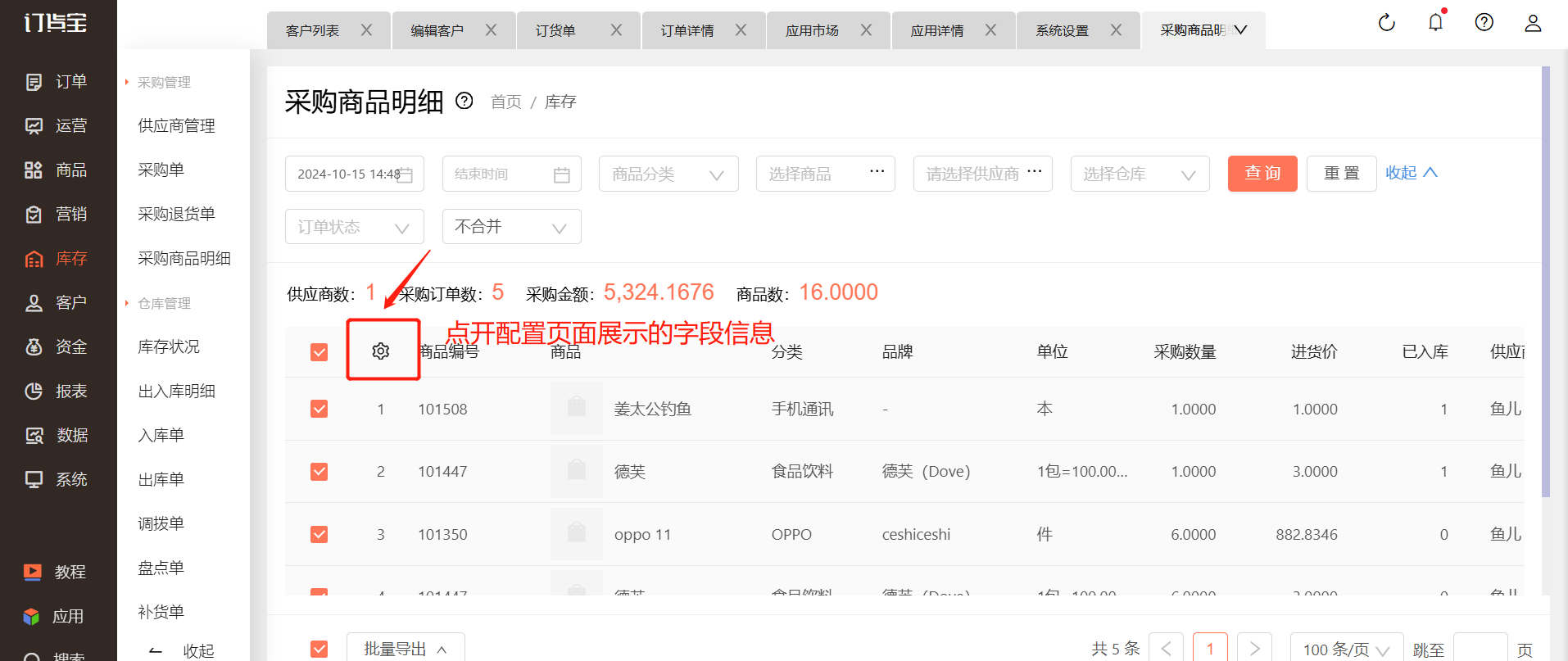Image resolution: width=1568 pixels, height=661 pixels.
Task: Open the column settings gear icon
Action: click(x=381, y=351)
